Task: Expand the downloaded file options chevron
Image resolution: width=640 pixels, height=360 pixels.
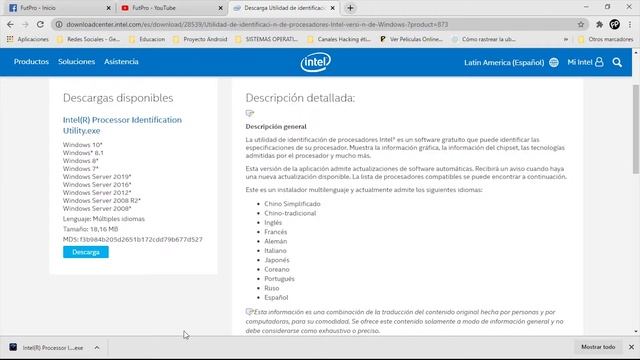Action: [x=97, y=347]
